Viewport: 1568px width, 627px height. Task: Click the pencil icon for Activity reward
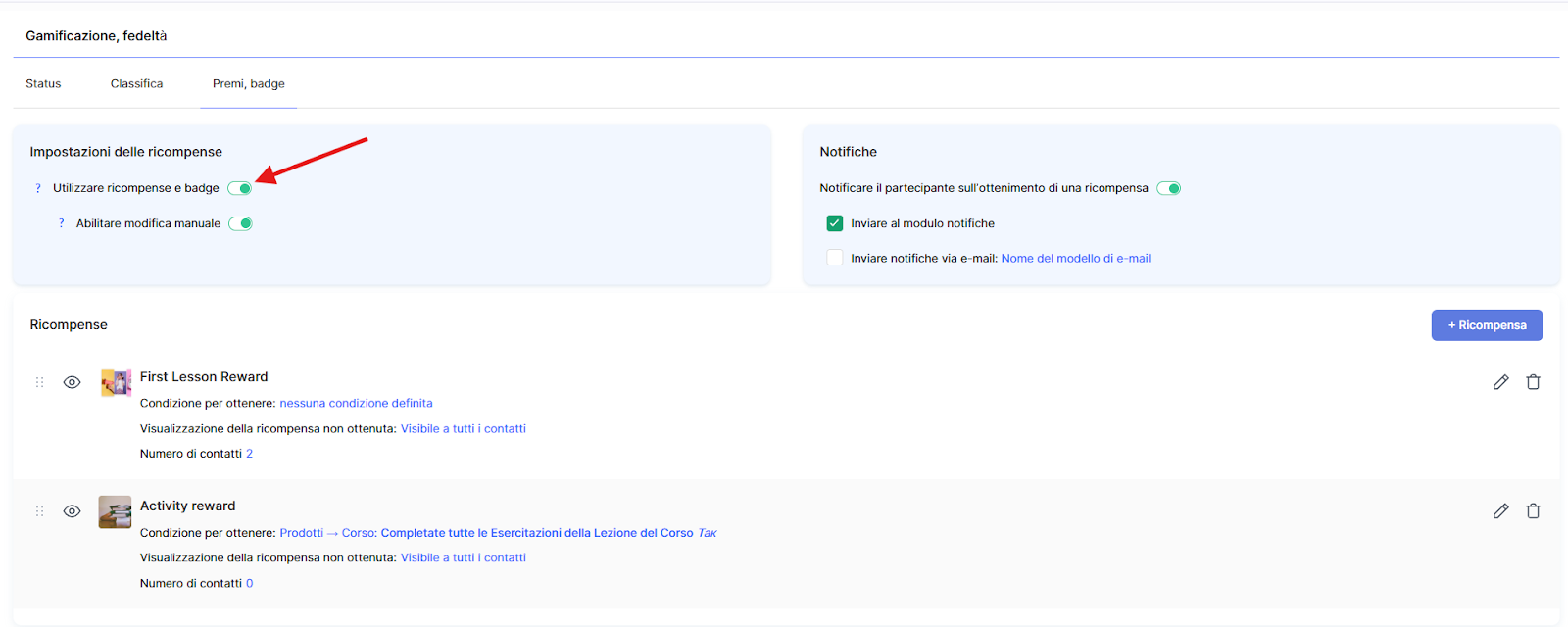click(x=1500, y=511)
